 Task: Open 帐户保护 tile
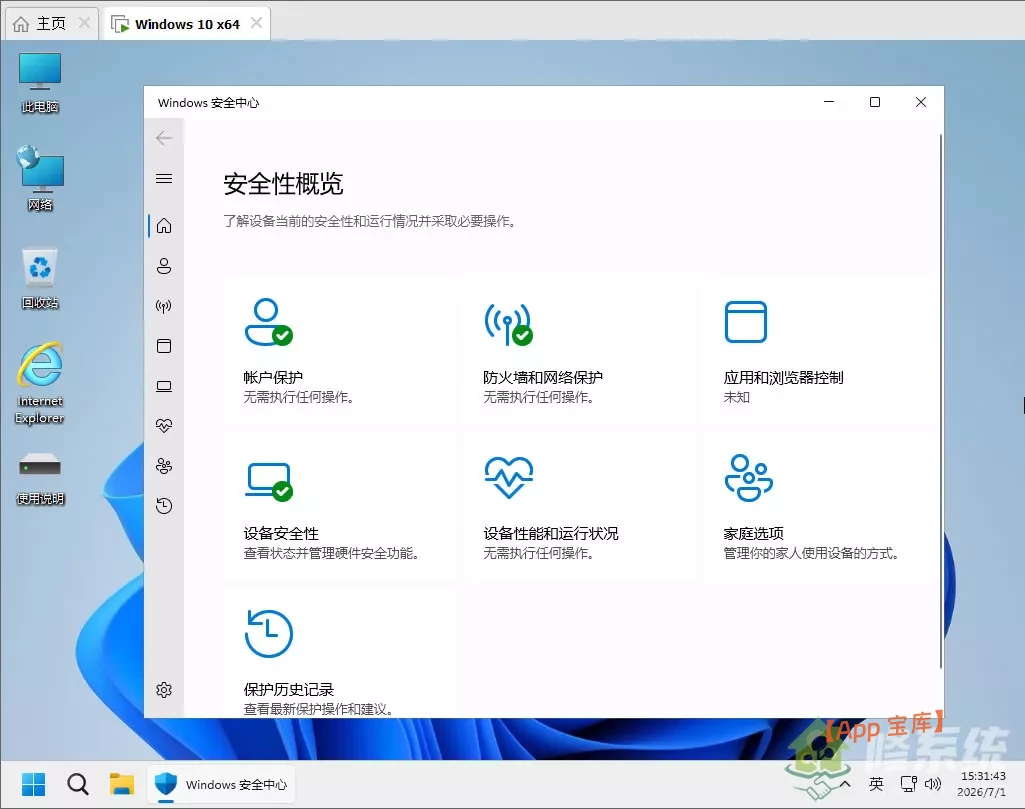[339, 352]
